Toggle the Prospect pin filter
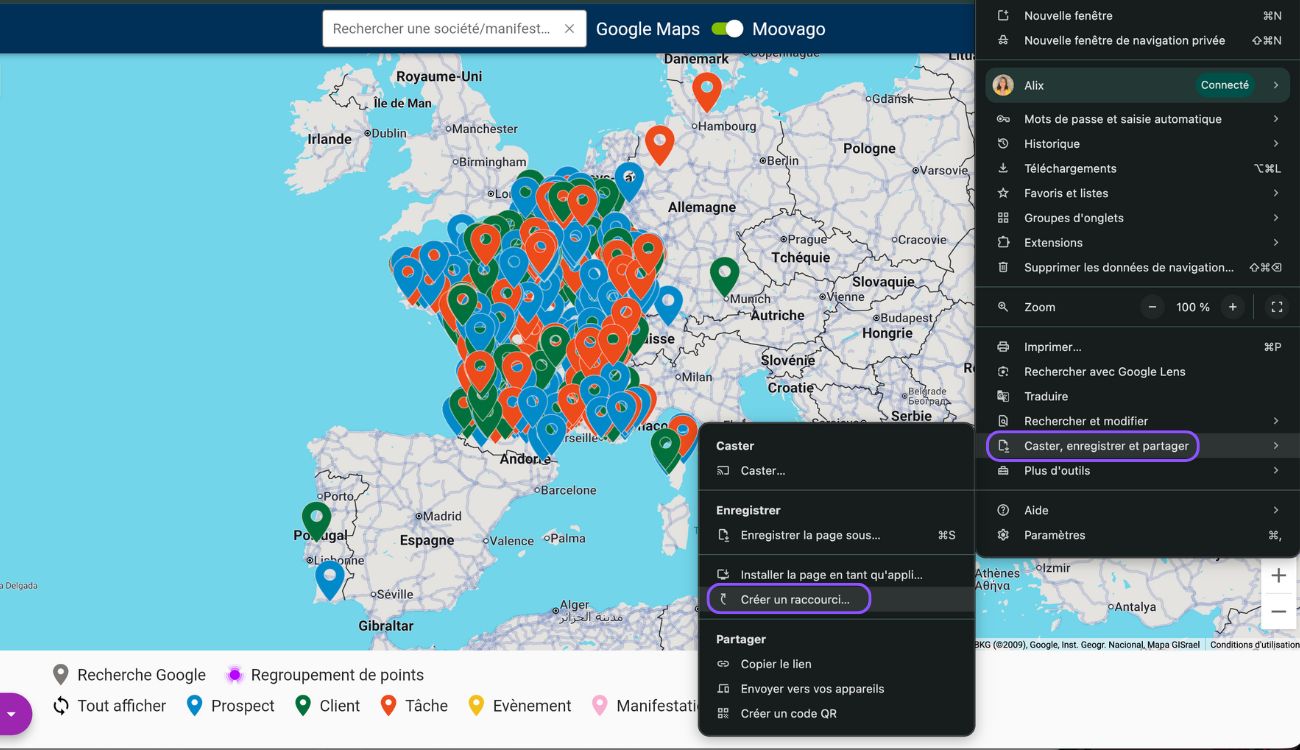This screenshot has width=1300, height=750. [x=231, y=706]
